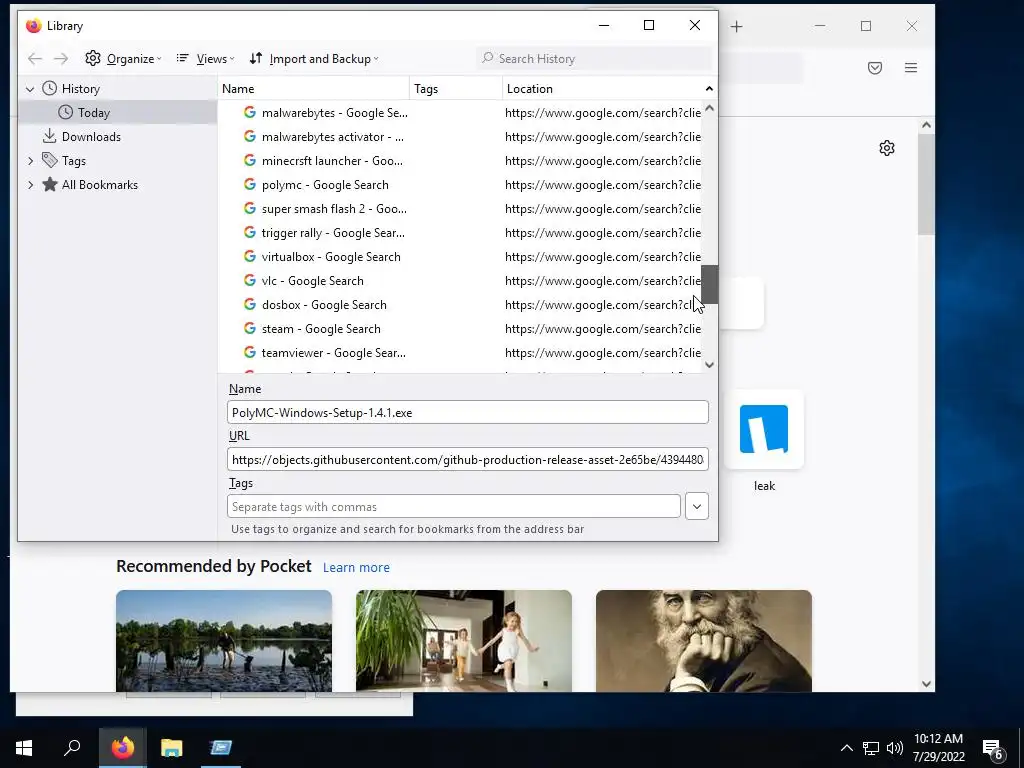Click Firefox page scroll up arrow

[x=926, y=125]
